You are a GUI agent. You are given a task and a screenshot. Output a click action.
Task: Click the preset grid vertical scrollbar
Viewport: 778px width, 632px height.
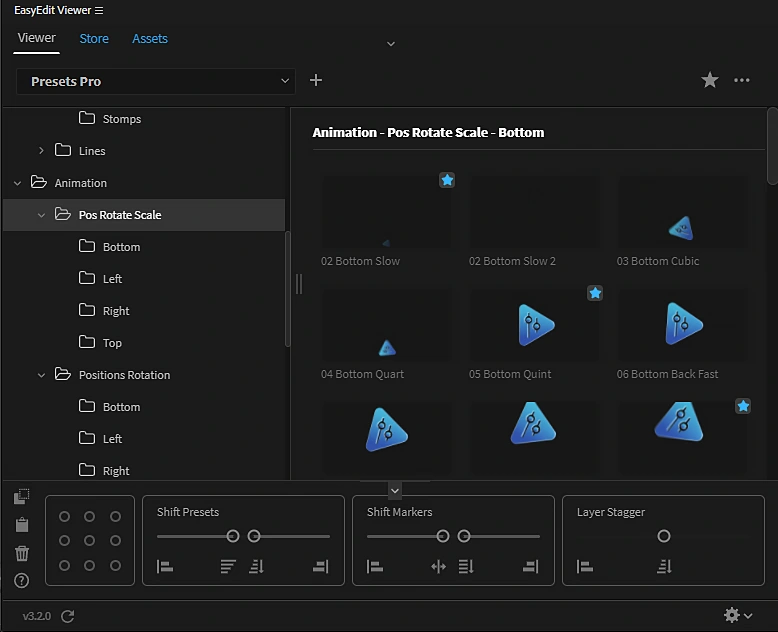tap(772, 146)
